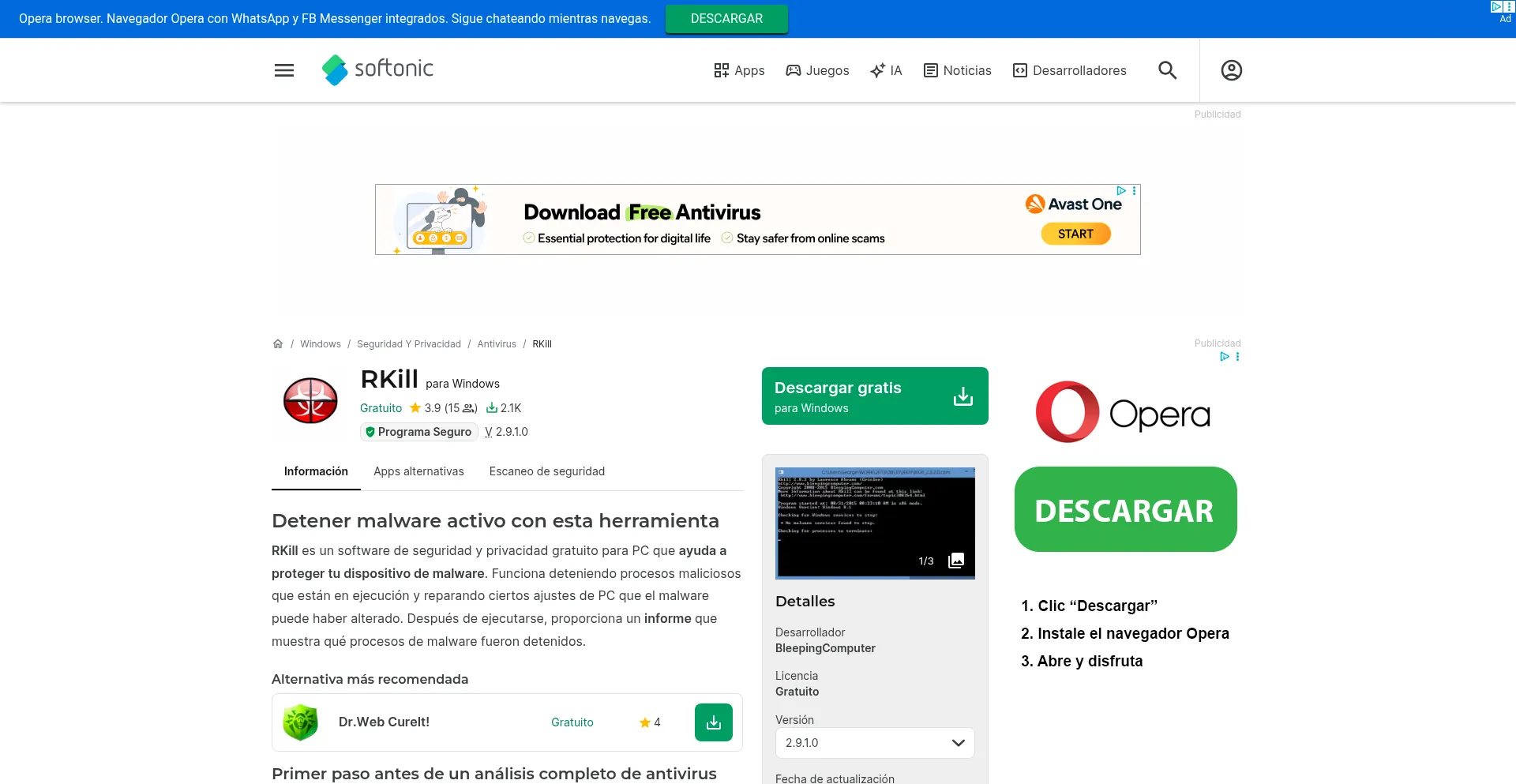The image size is (1516, 784).
Task: Click the Detalles heading
Action: 805,602
